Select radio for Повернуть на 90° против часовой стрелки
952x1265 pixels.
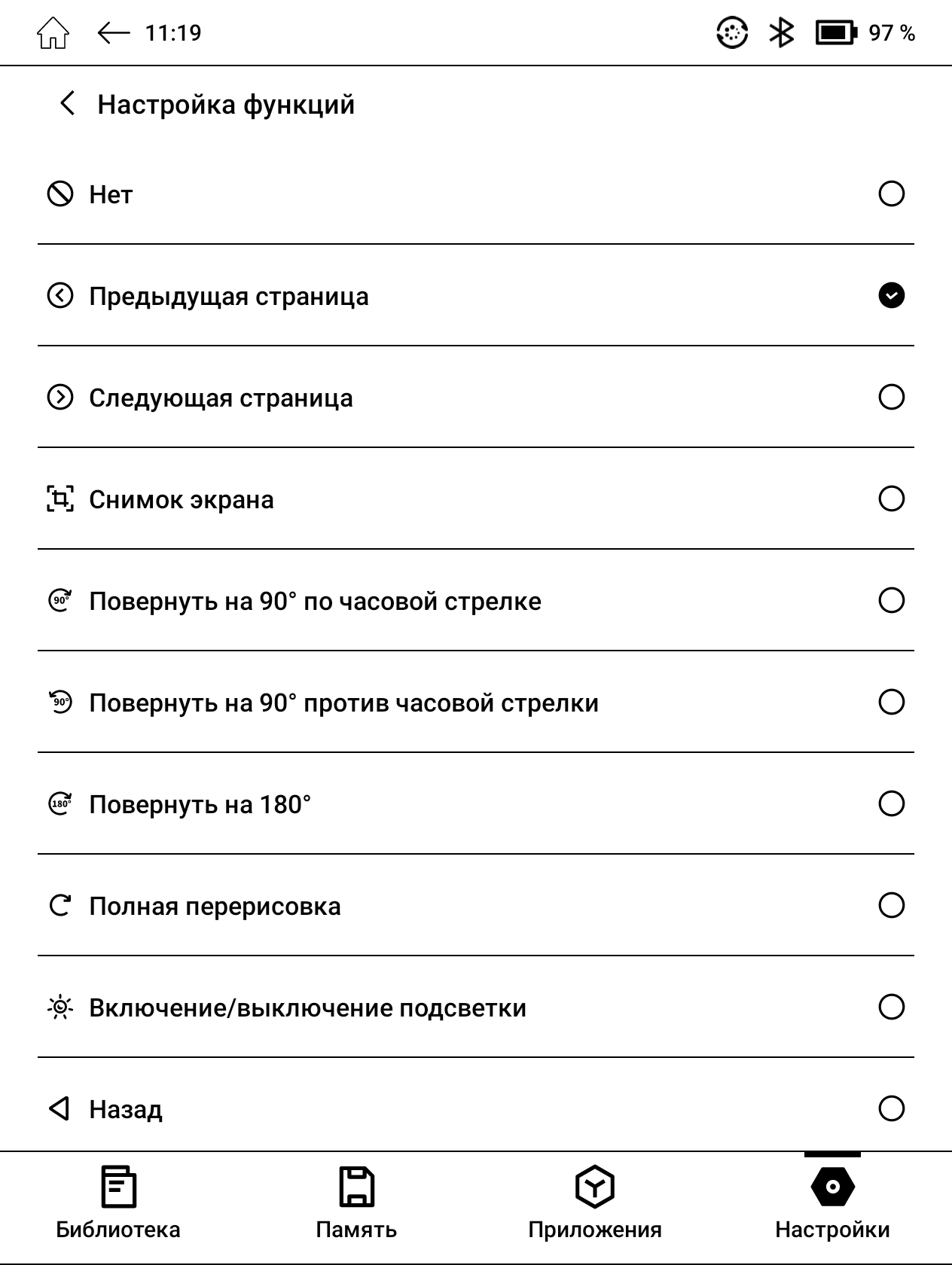click(891, 703)
